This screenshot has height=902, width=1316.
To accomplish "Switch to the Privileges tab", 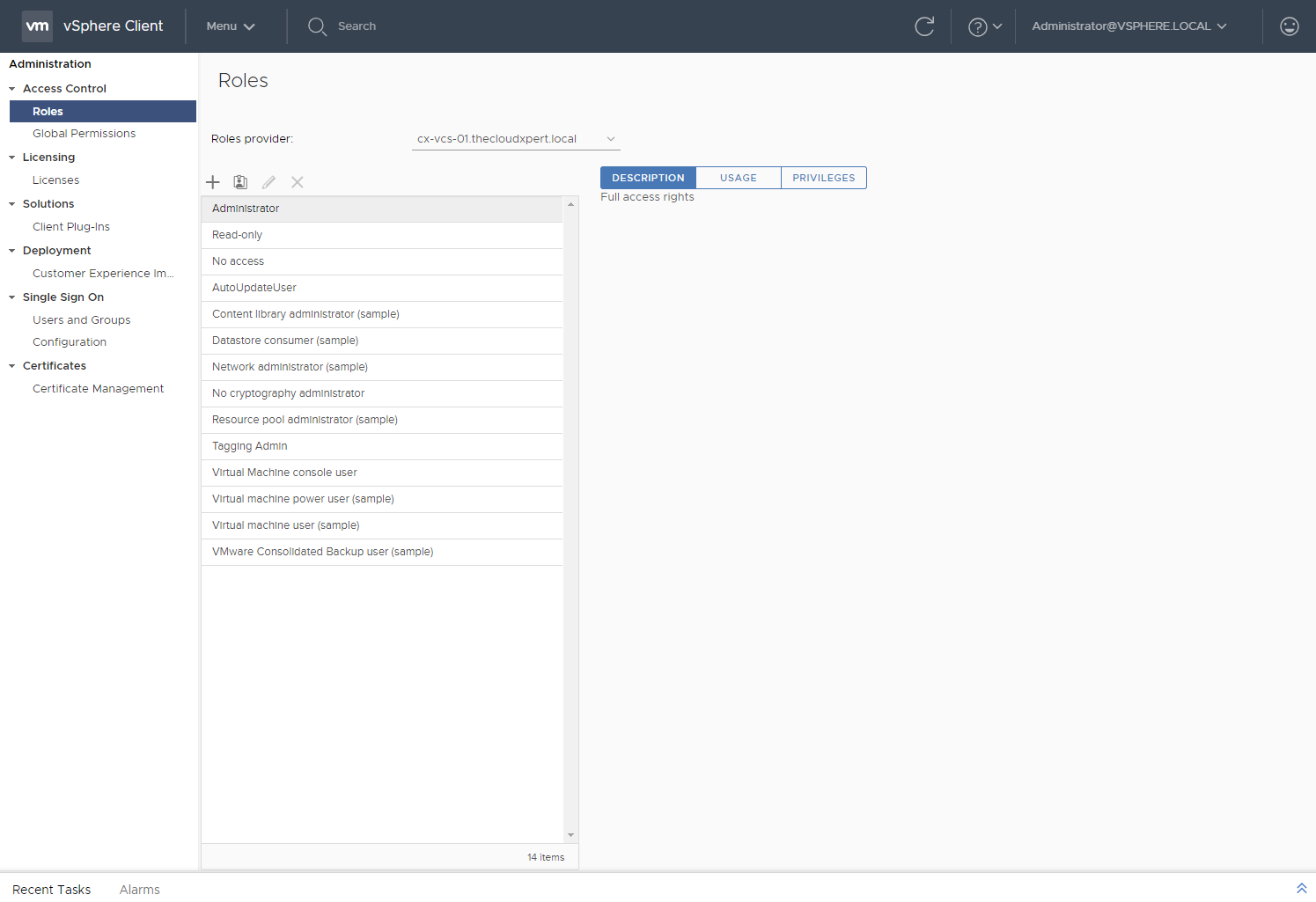I will coord(823,178).
